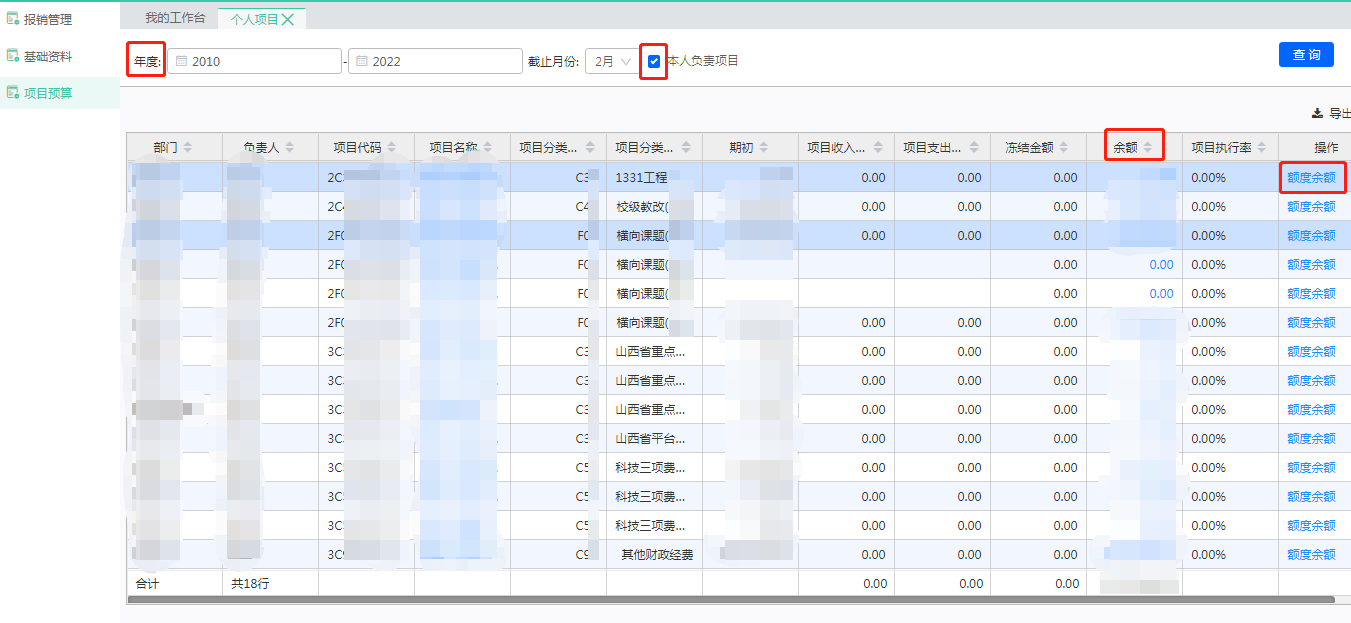Close the 个人项目 tab with X icon

[x=288, y=19]
